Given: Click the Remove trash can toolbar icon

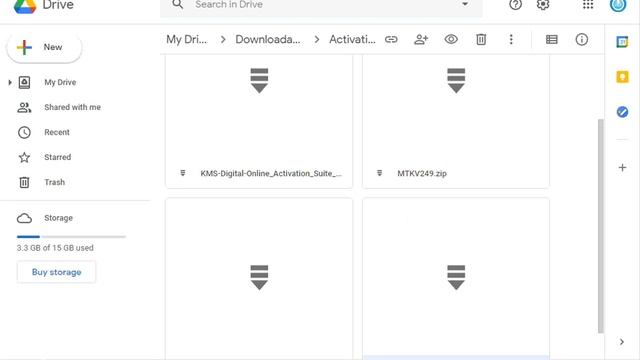Looking at the screenshot, I should point(481,40).
